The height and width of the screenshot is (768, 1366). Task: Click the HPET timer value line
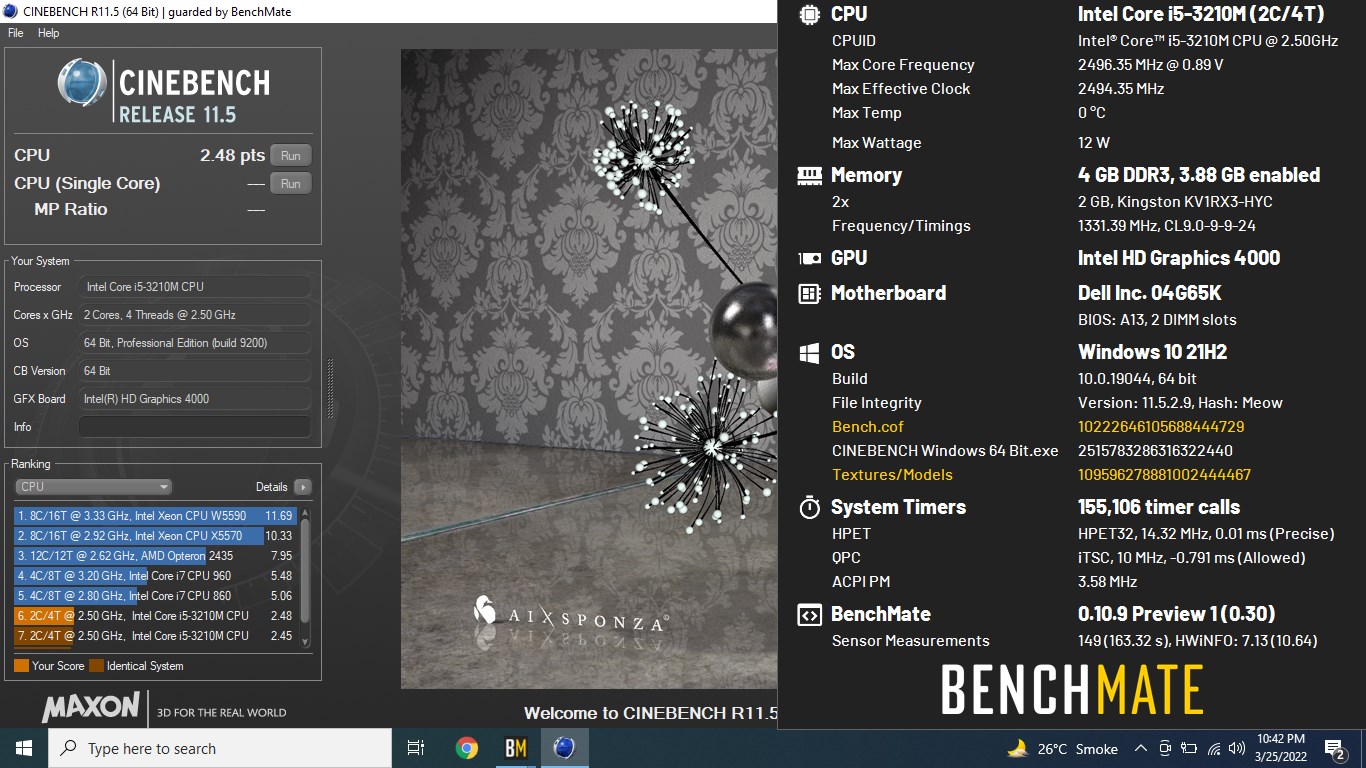point(1206,534)
